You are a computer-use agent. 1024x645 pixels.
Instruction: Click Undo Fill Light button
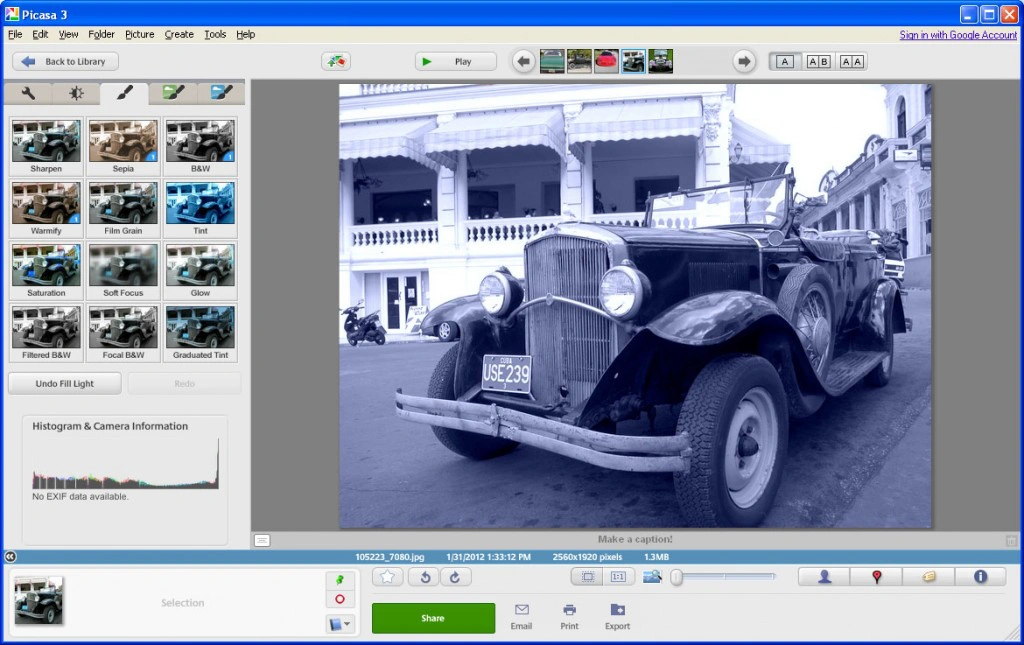(x=65, y=383)
